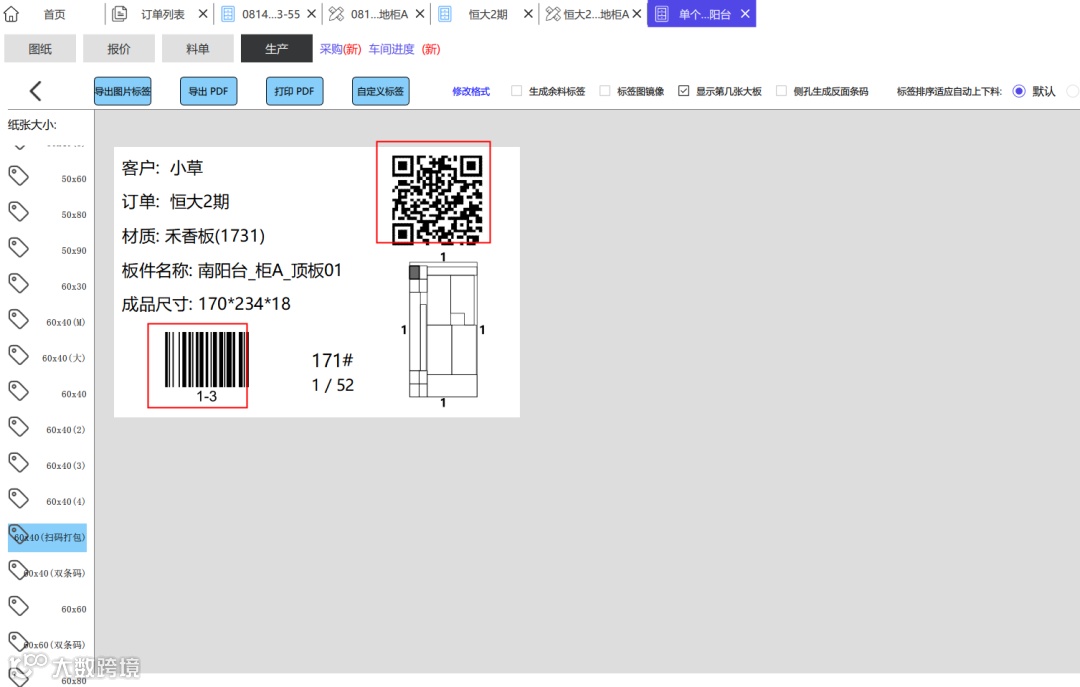Image resolution: width=1080 pixels, height=687 pixels.
Task: Open the 订单列表 tab
Action: (x=163, y=14)
